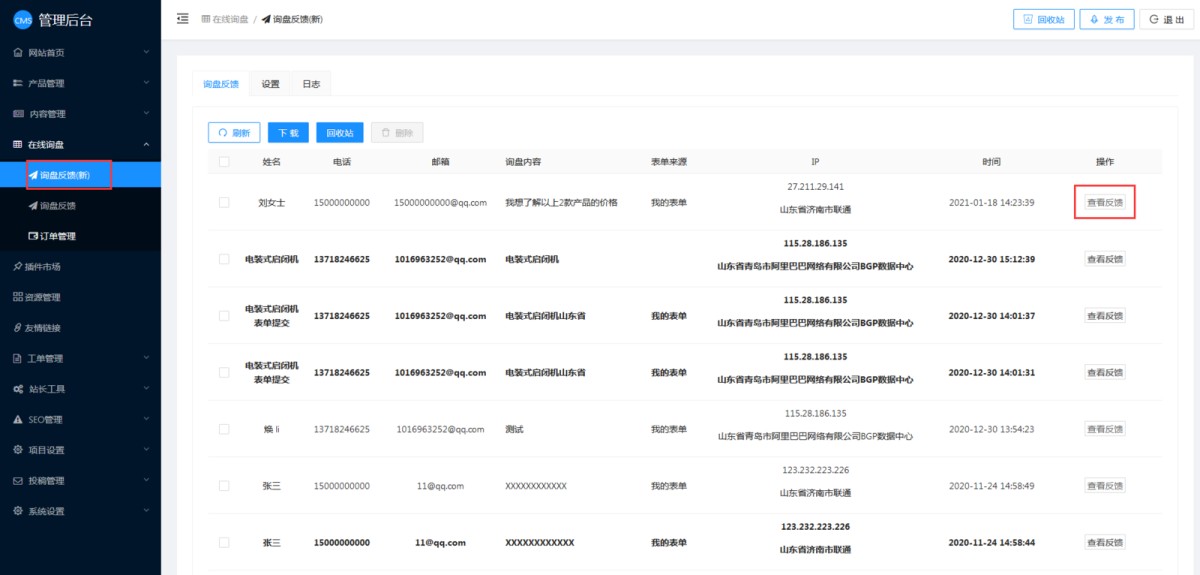Check the select-all checkbox in table header
The width and height of the screenshot is (1200, 575).
(224, 162)
